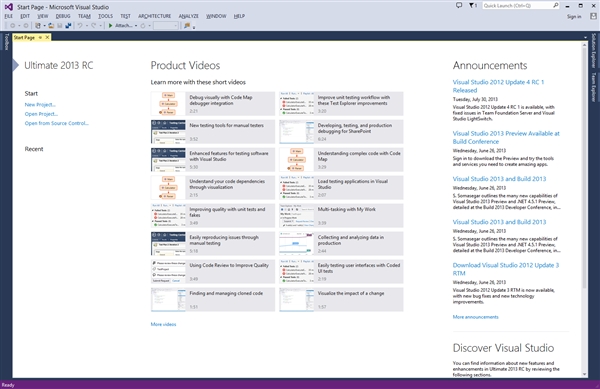Image resolution: width=600 pixels, height=389 pixels.
Task: Click the Save floppy disk icon
Action: point(60,26)
